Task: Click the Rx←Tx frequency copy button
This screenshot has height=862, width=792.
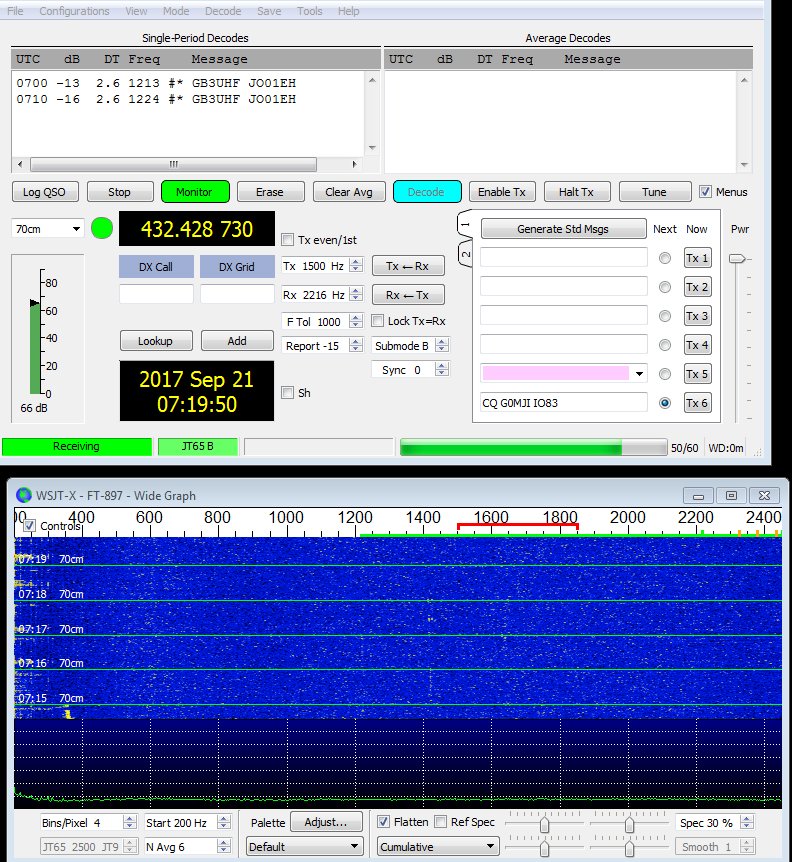Action: click(408, 295)
